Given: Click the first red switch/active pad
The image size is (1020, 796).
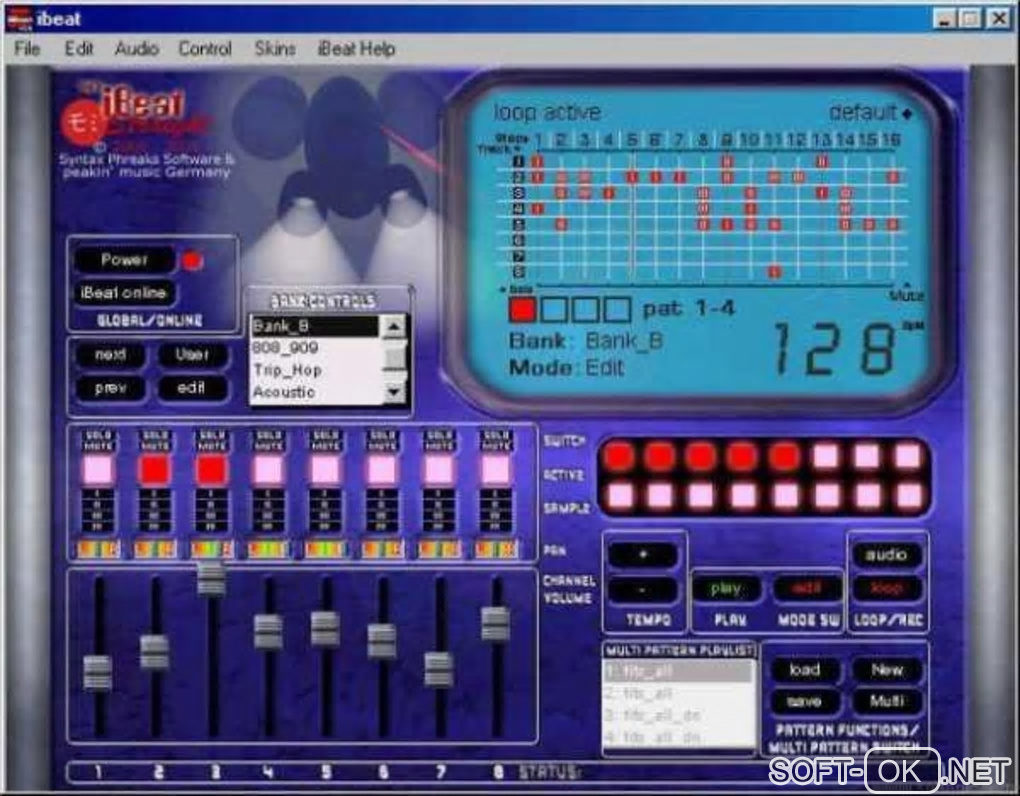Looking at the screenshot, I should [619, 457].
